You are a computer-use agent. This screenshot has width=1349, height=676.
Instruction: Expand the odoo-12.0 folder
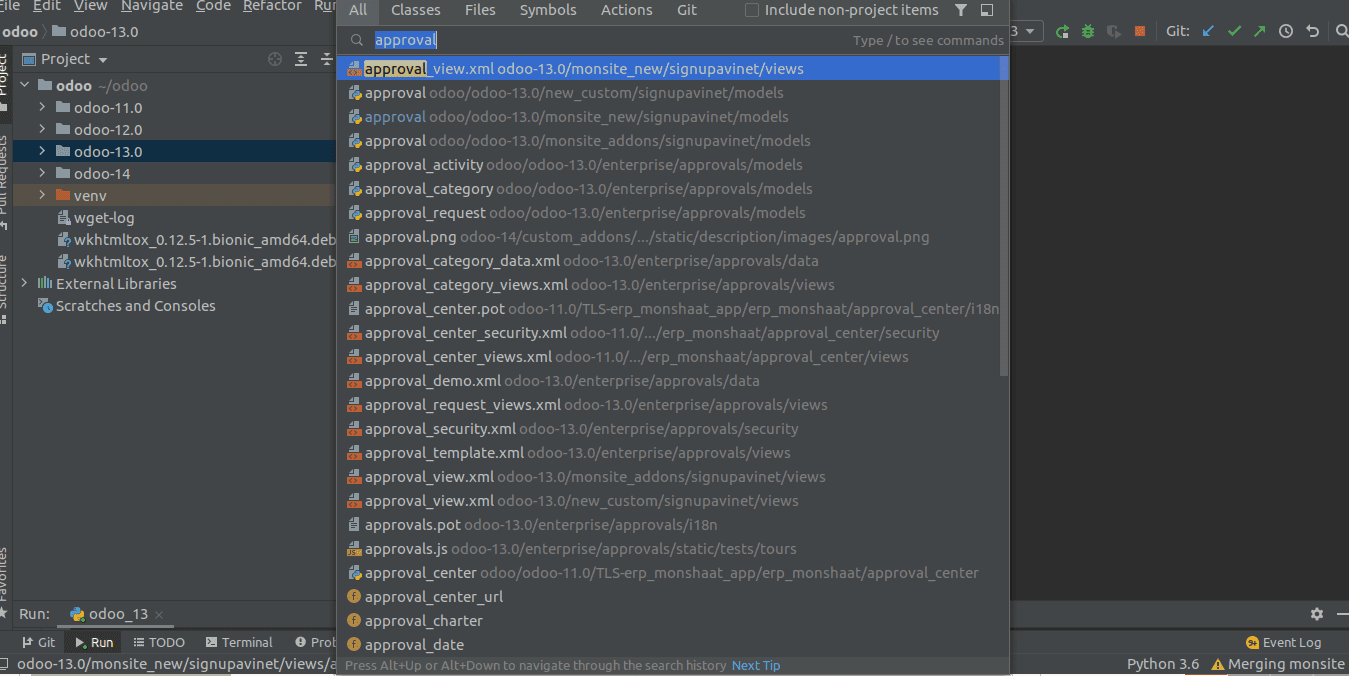pos(43,130)
